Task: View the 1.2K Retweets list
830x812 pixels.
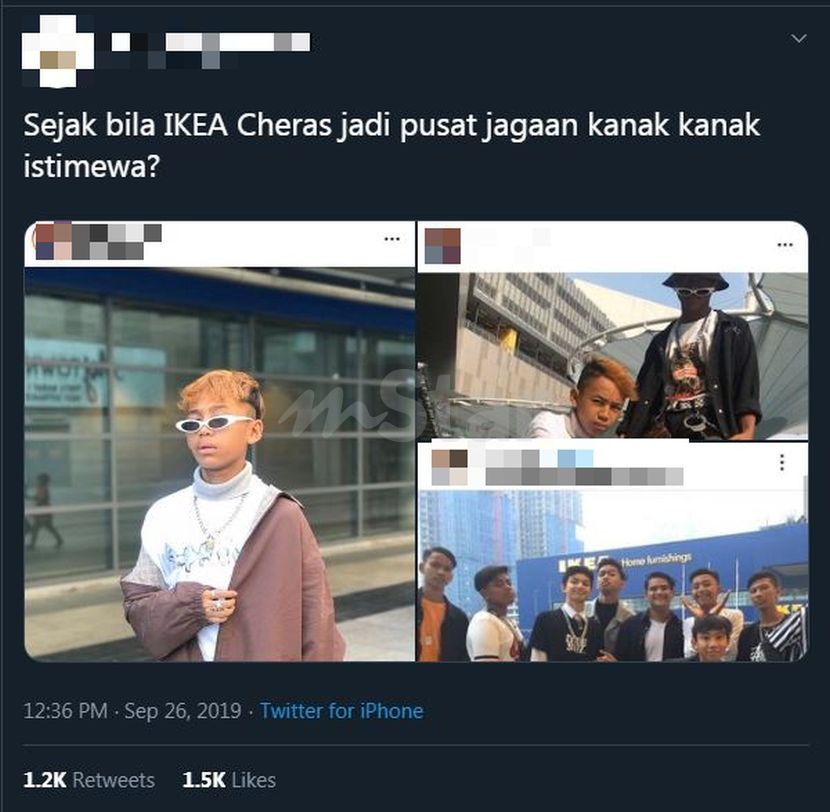Action: pyautogui.click(x=89, y=780)
